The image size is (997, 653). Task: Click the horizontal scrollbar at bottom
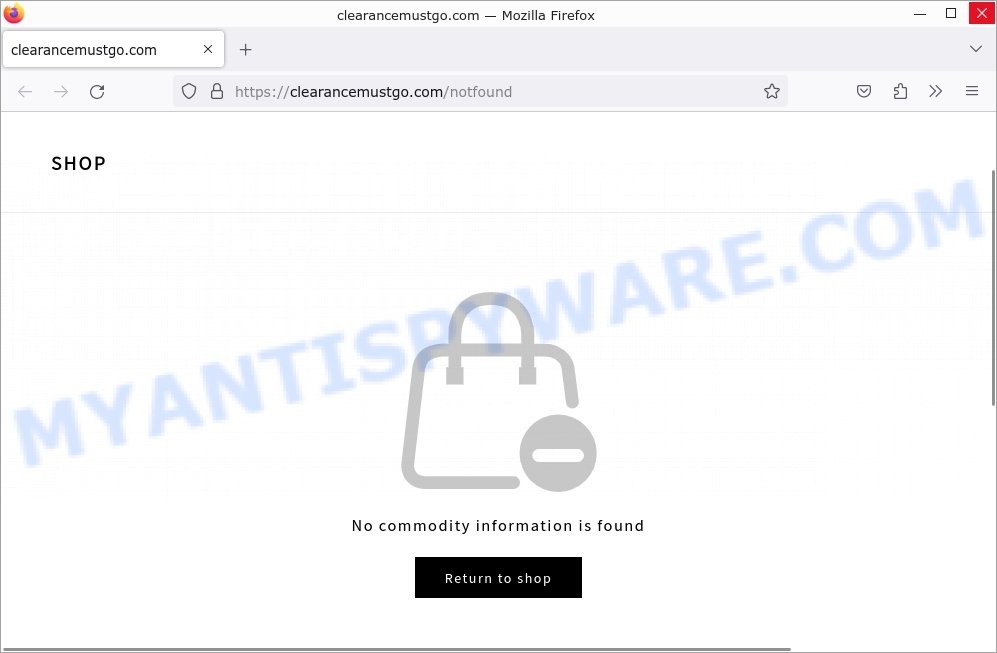coord(396,650)
